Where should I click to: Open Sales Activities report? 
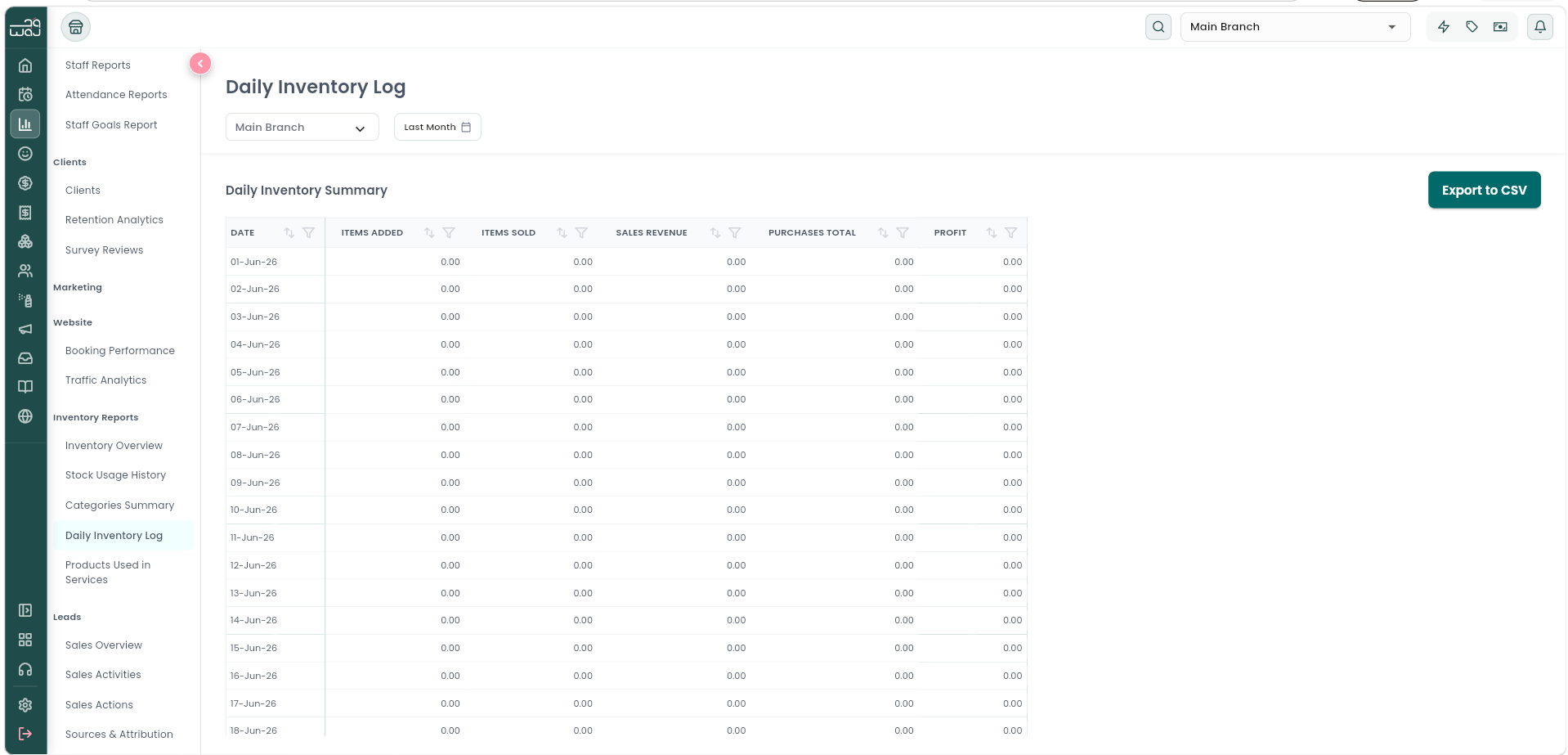(x=103, y=675)
